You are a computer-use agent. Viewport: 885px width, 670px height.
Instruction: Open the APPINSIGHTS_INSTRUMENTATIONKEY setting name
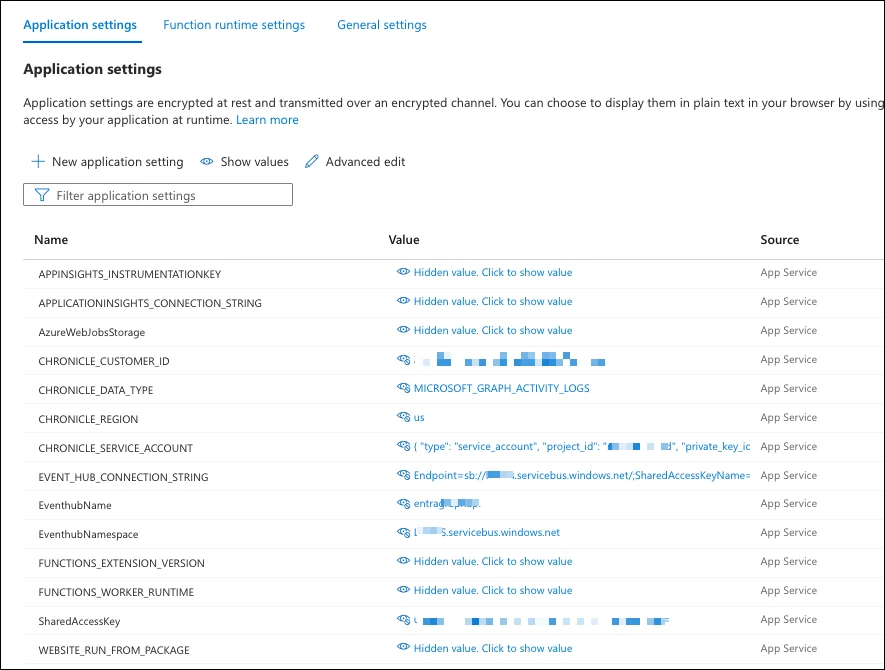coord(130,274)
